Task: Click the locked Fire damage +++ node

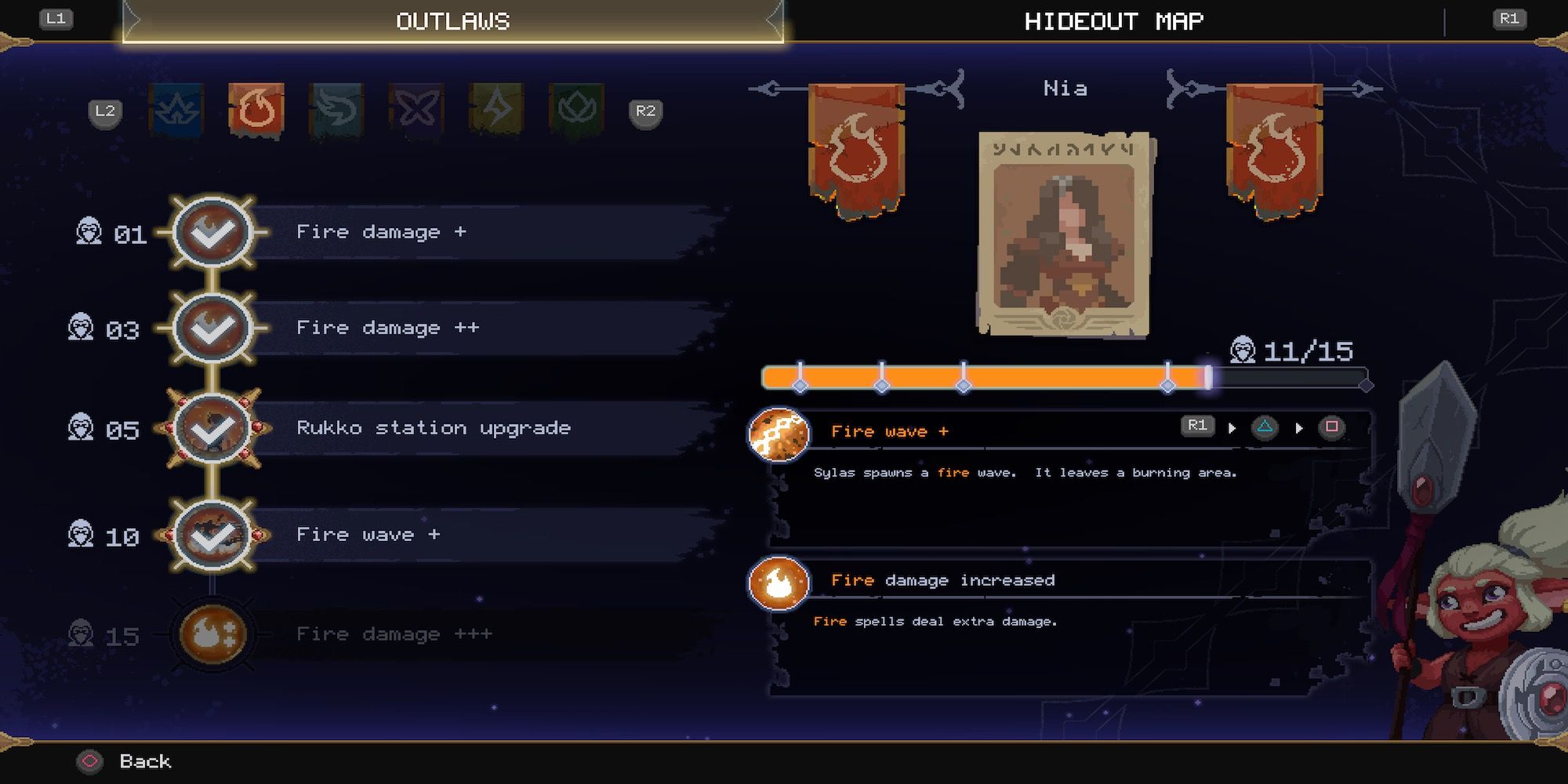Action: pyautogui.click(x=212, y=634)
